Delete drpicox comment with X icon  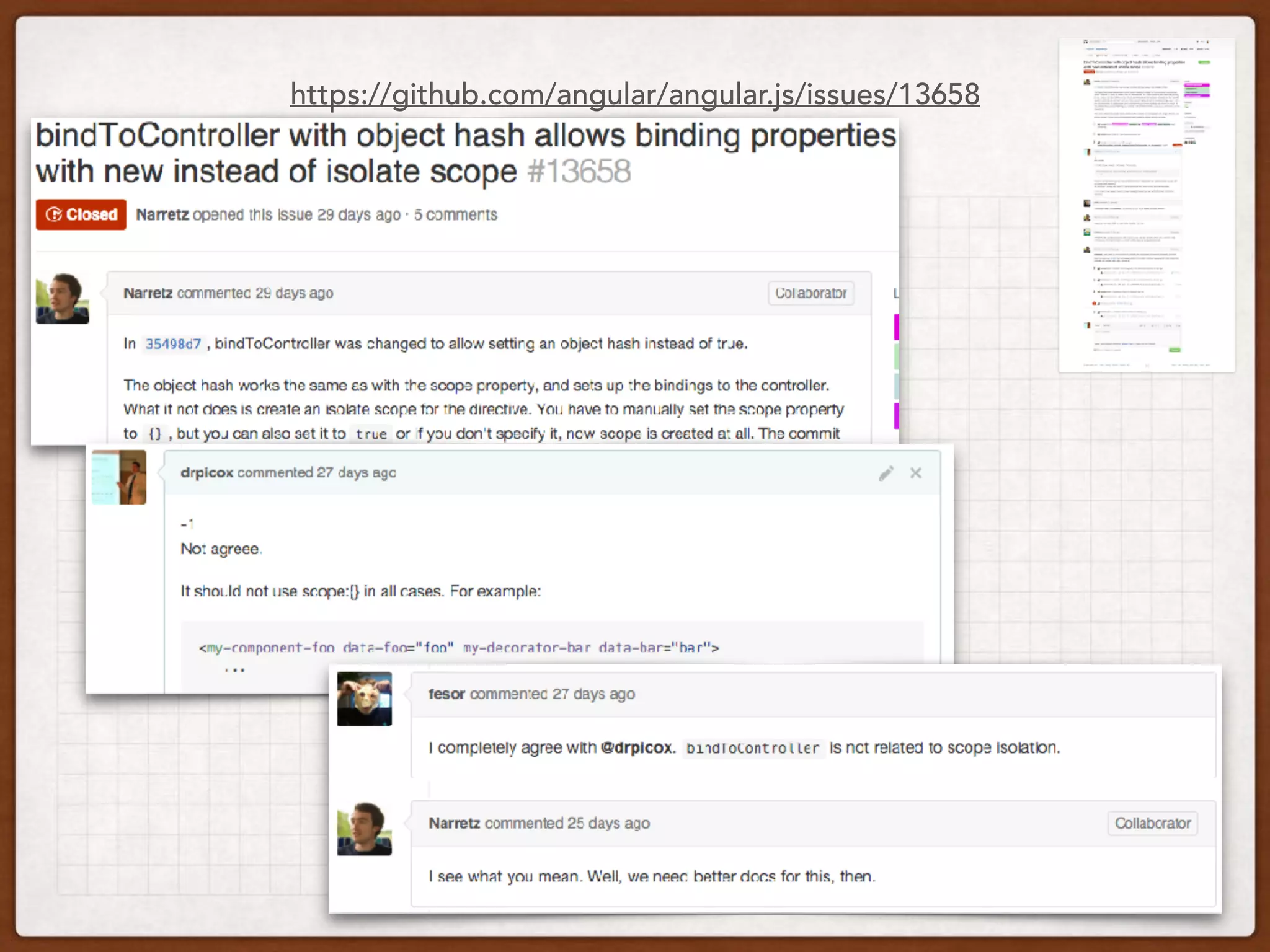click(x=916, y=474)
